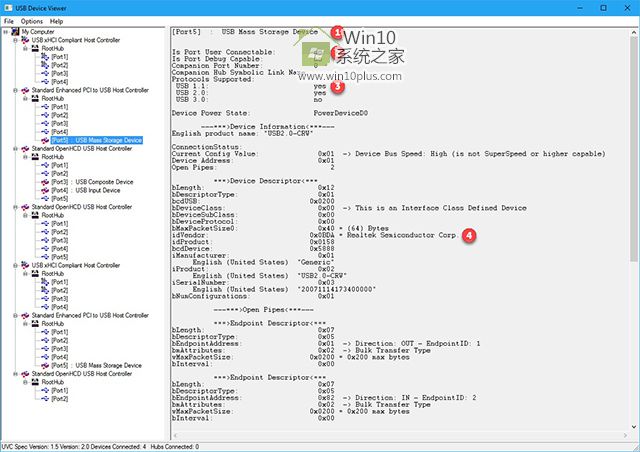Click the USB Composite Device port icon

tap(45, 182)
